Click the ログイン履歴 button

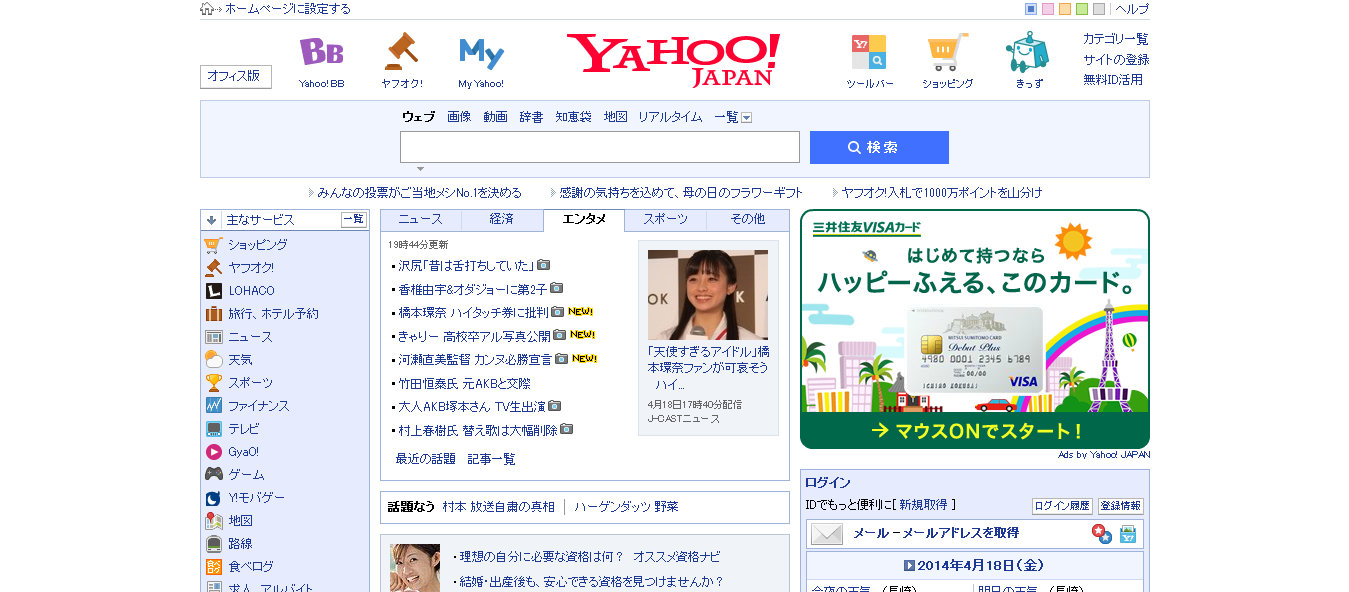click(1062, 506)
